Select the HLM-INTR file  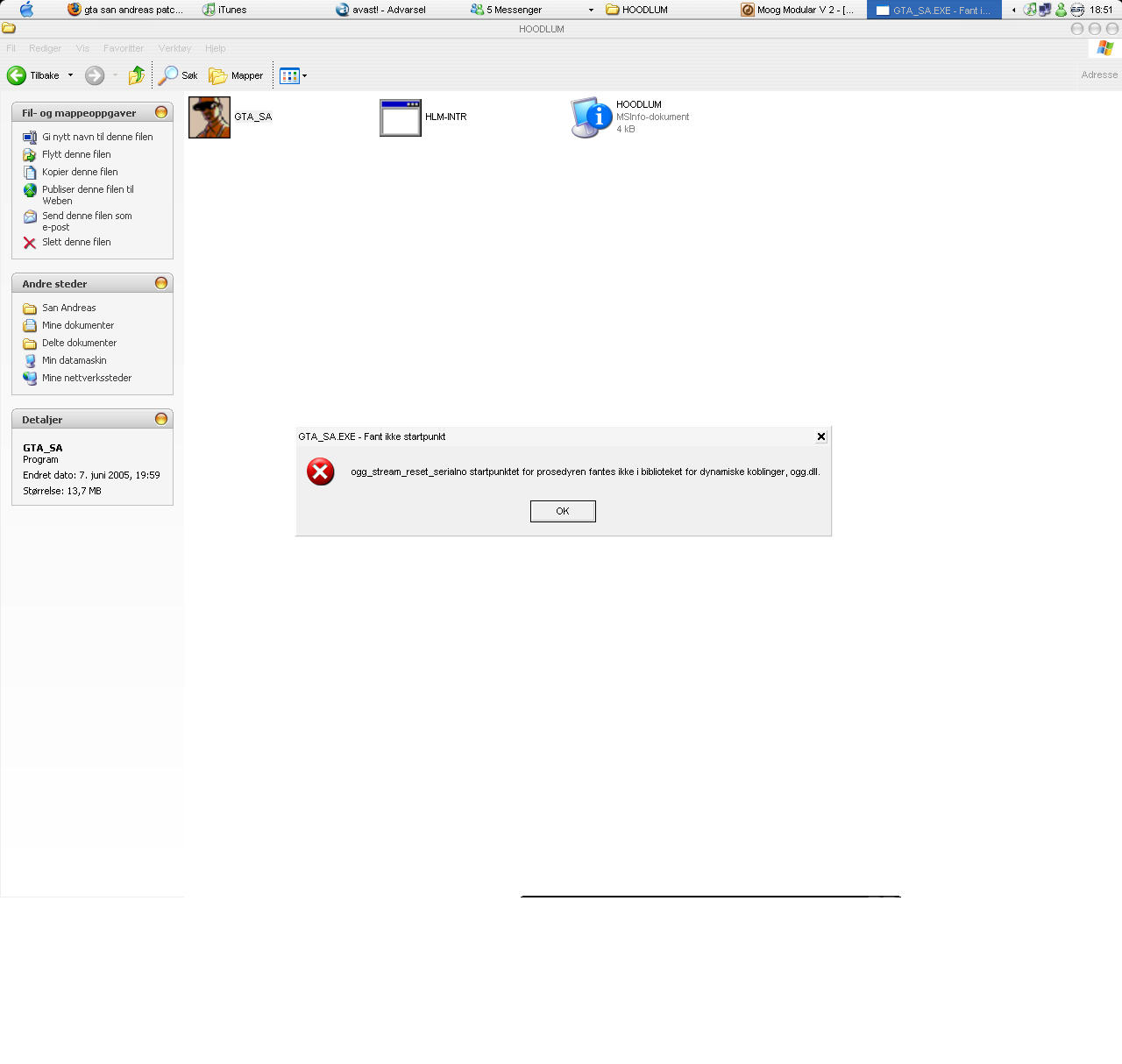click(x=423, y=117)
